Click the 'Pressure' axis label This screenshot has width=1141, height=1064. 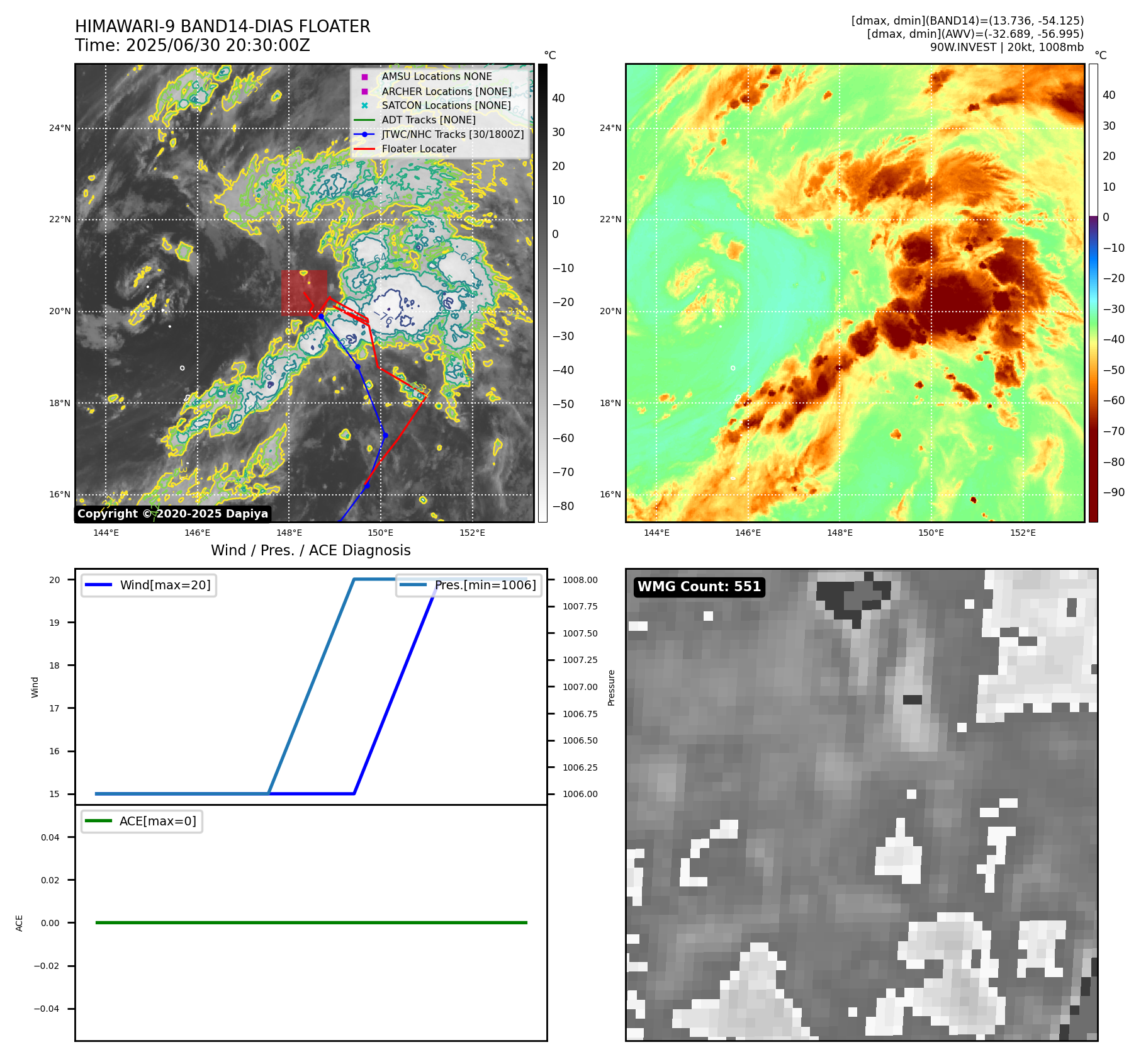(611, 688)
